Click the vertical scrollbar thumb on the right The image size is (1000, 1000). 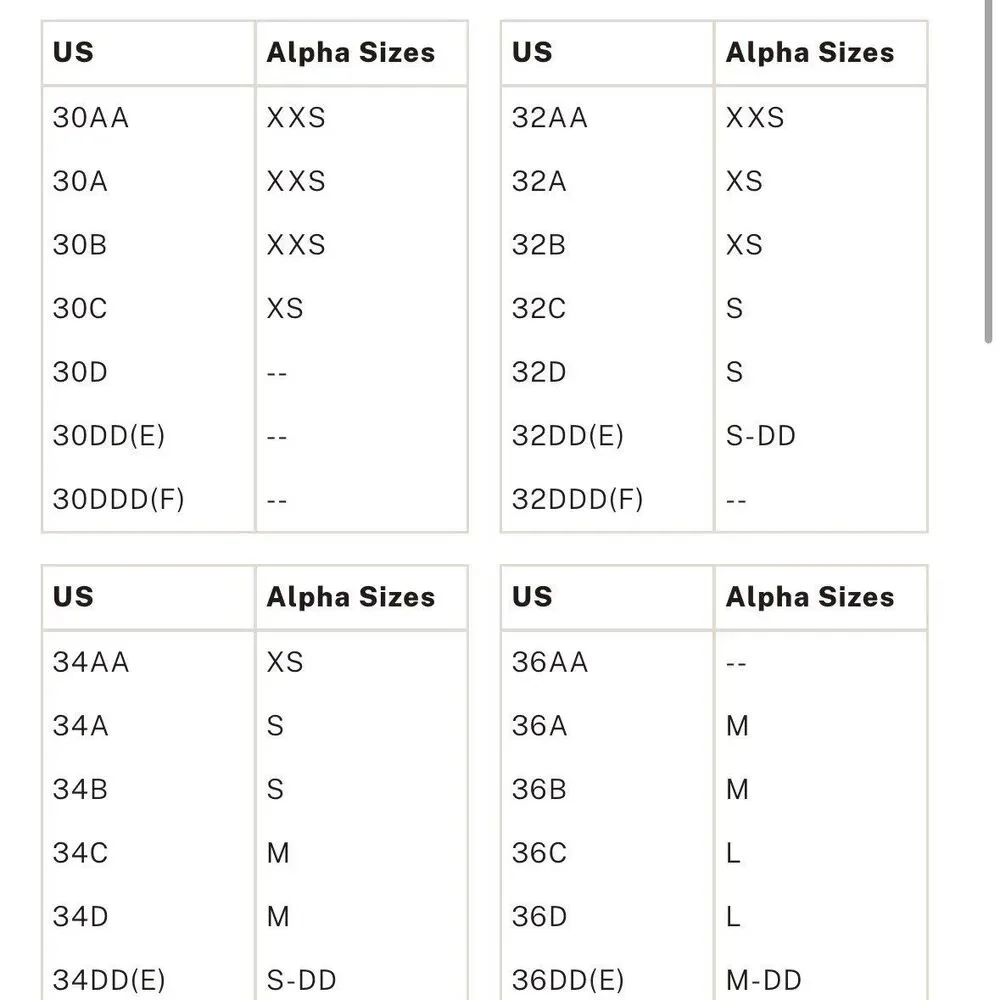click(989, 172)
